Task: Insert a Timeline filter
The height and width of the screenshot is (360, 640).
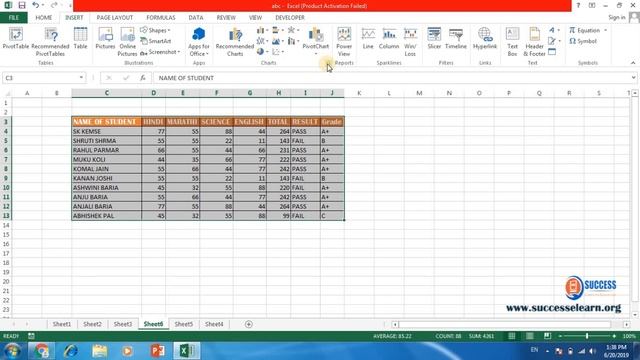Action: click(456, 38)
